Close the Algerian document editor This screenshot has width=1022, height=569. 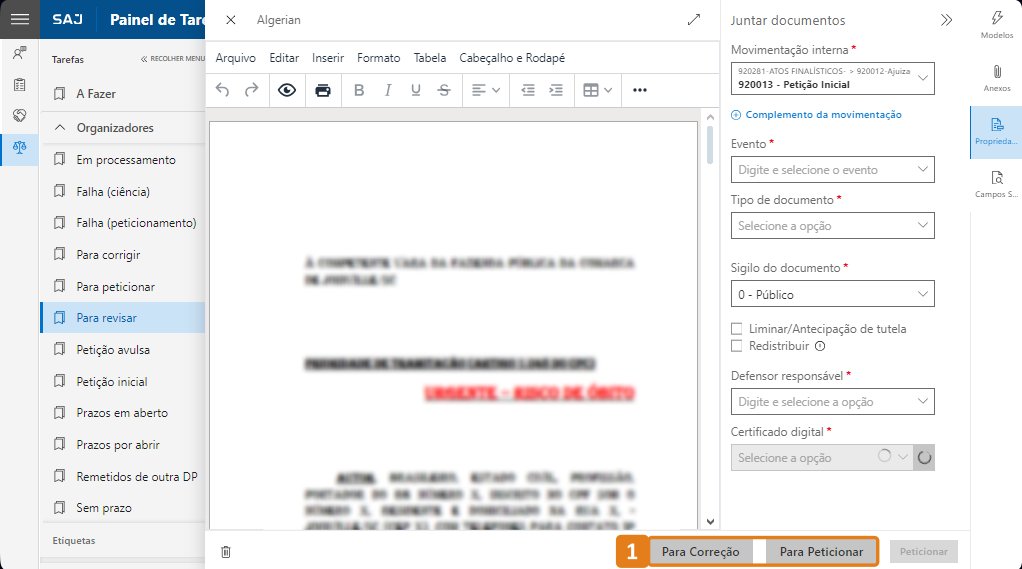pyautogui.click(x=231, y=20)
